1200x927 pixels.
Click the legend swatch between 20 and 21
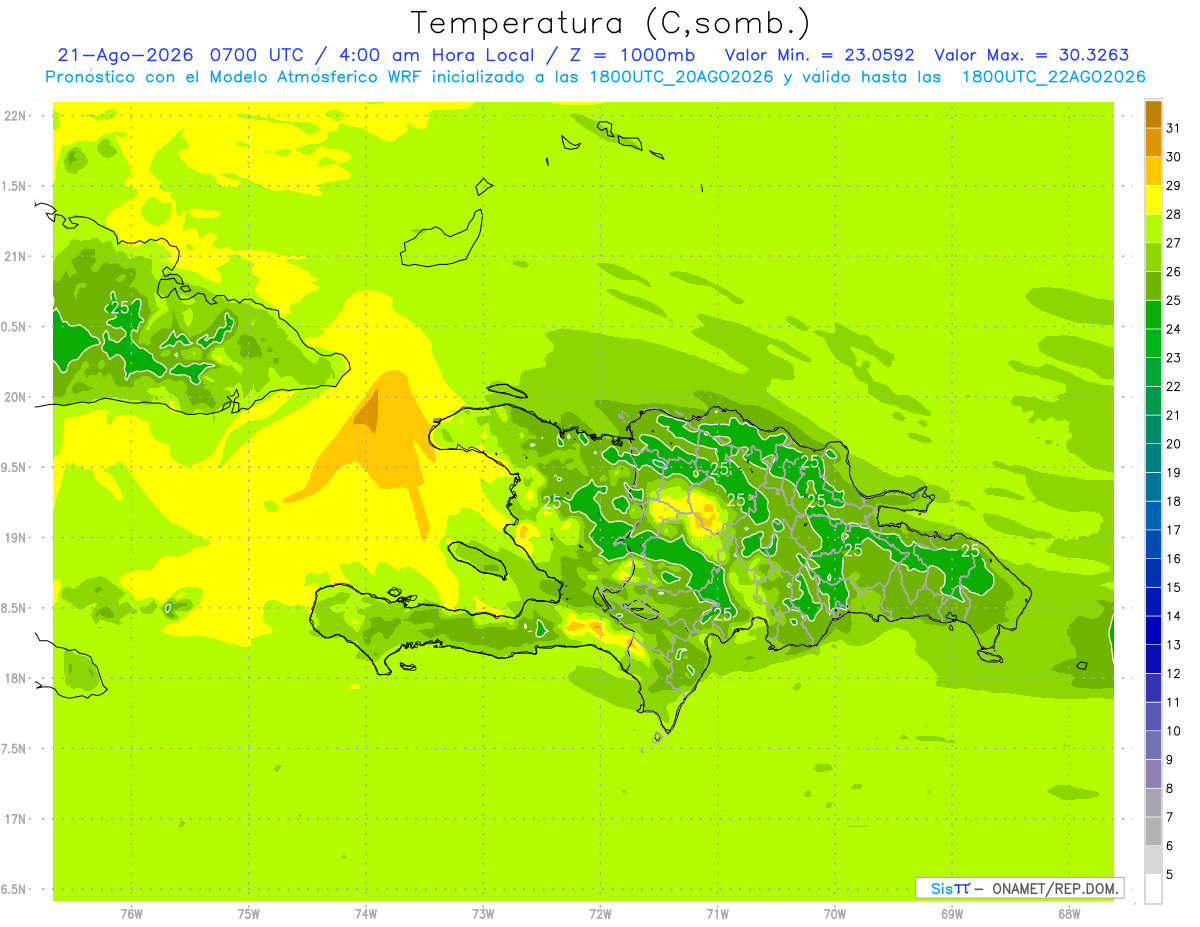1153,429
